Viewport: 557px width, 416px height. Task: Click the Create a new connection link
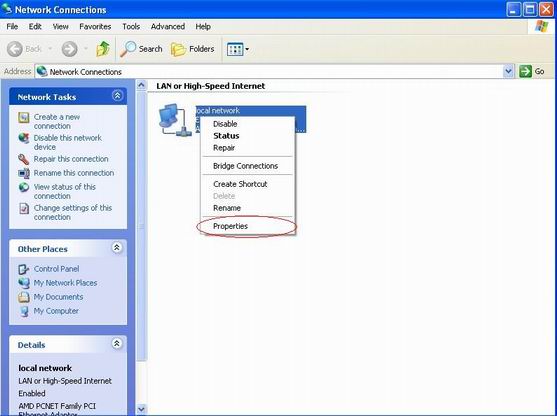coord(57,121)
